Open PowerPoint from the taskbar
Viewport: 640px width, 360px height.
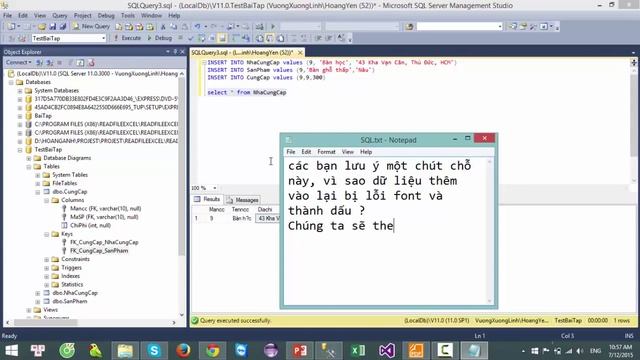tap(300, 350)
